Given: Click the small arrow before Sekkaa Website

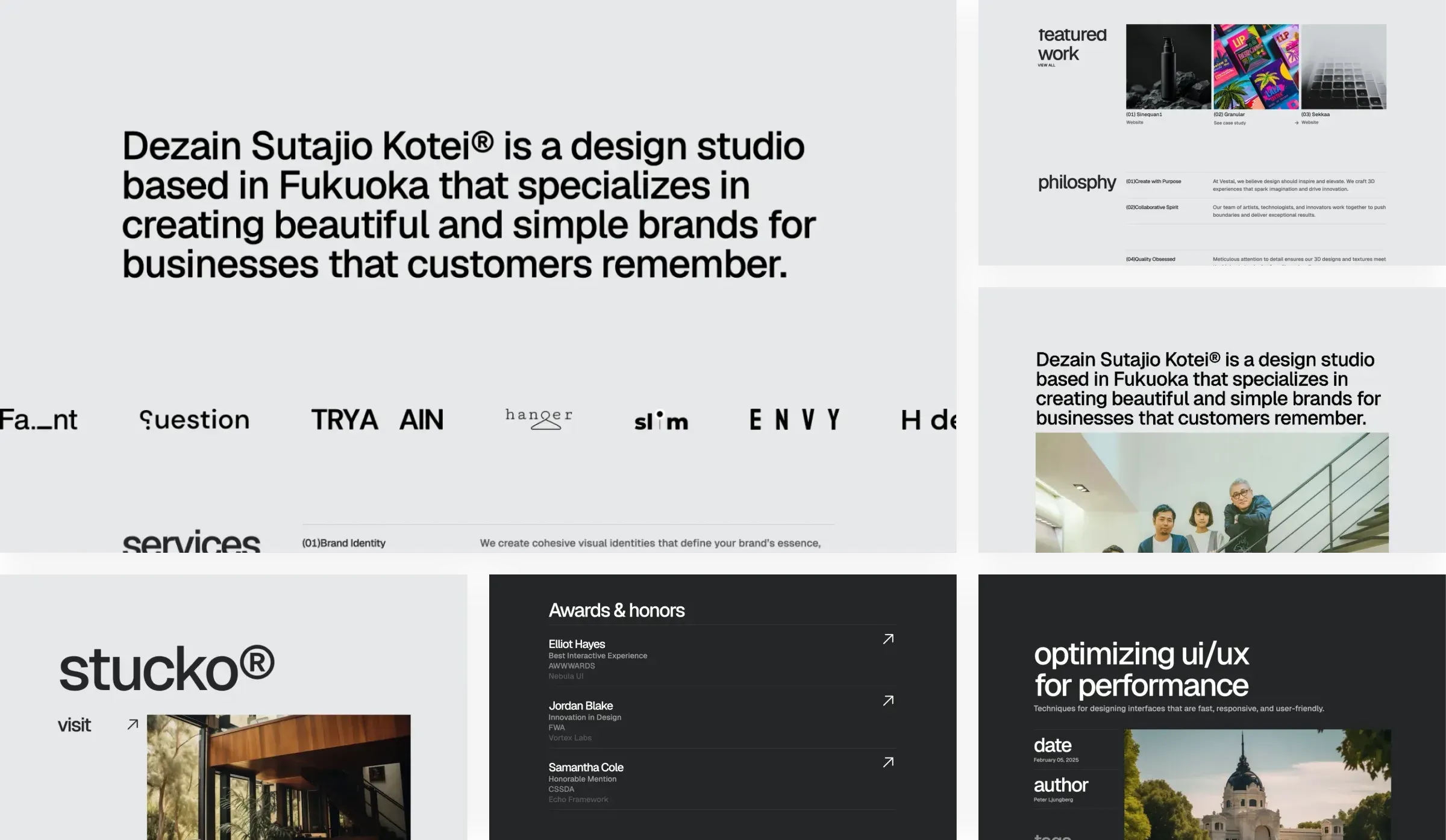Looking at the screenshot, I should click(x=1297, y=123).
